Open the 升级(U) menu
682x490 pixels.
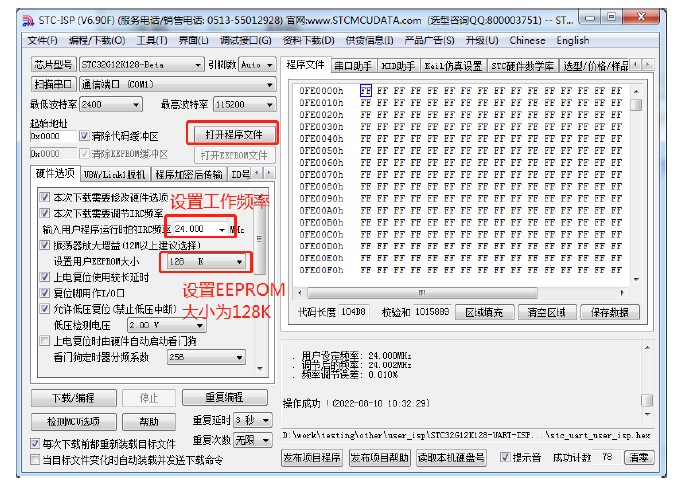click(482, 40)
